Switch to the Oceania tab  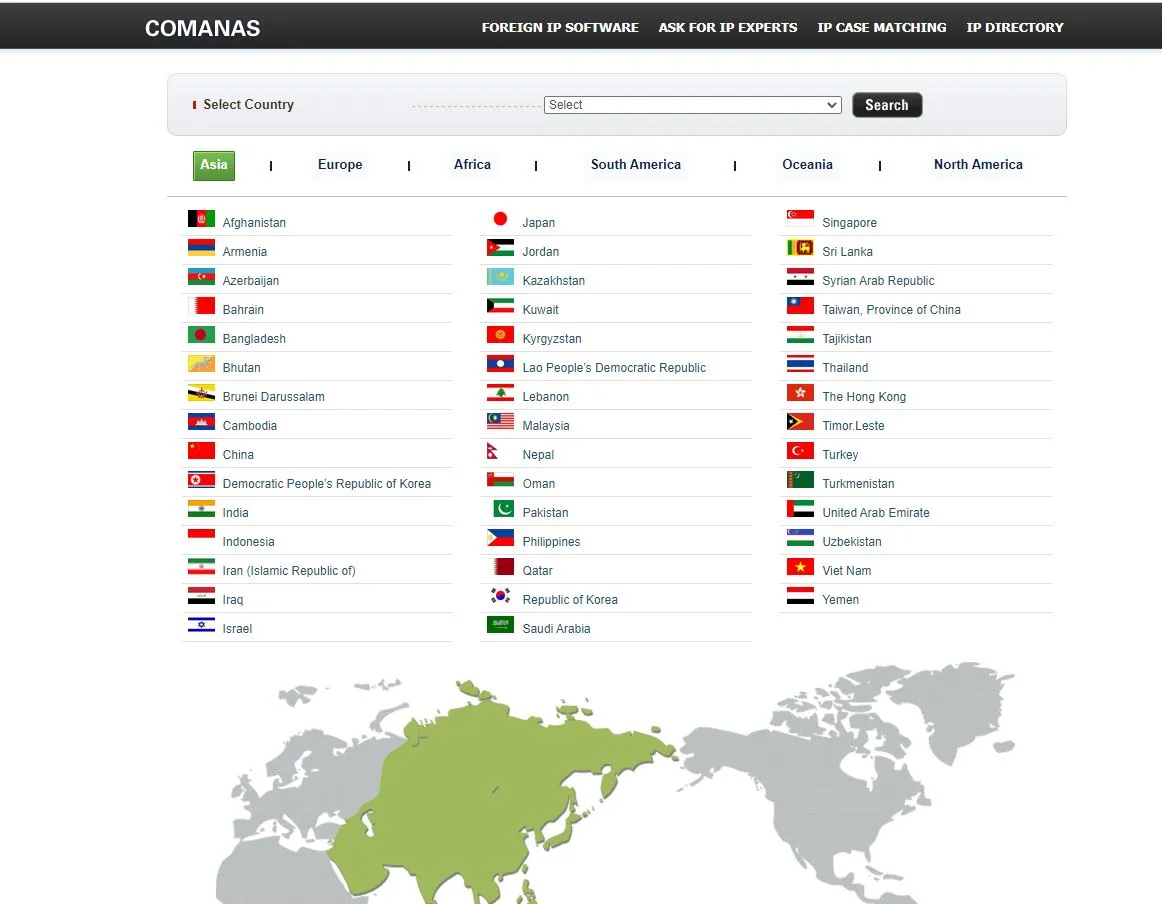tap(808, 164)
